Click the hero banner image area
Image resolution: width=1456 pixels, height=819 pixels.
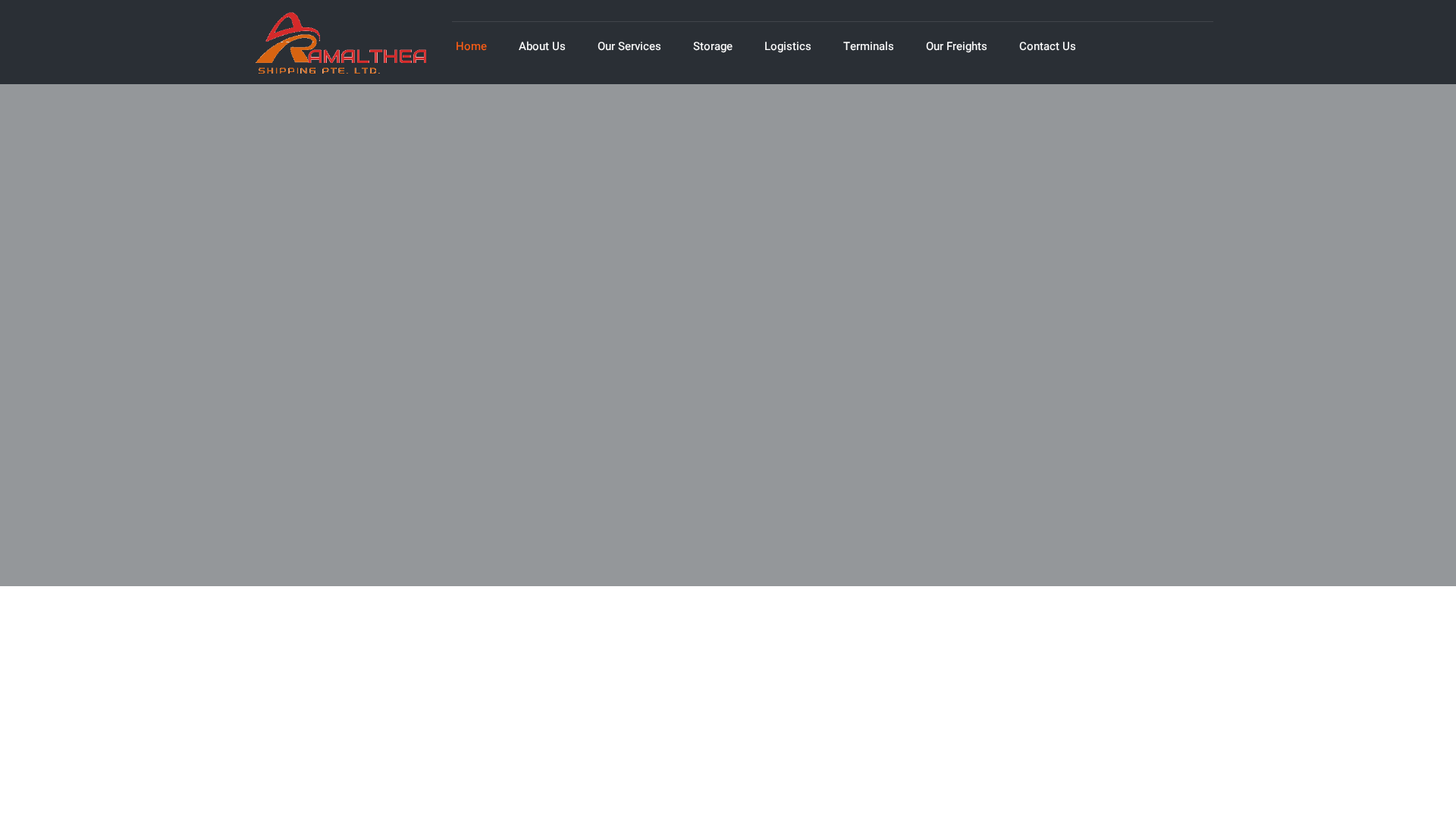(x=728, y=334)
